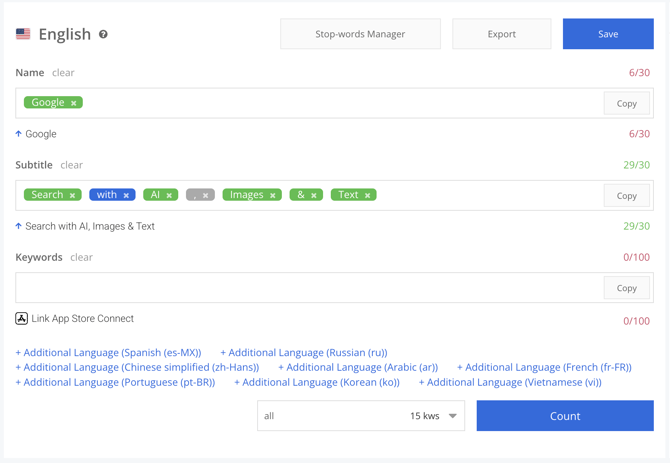Clear the Keywords field
Viewport: 670px width, 463px height.
(81, 257)
